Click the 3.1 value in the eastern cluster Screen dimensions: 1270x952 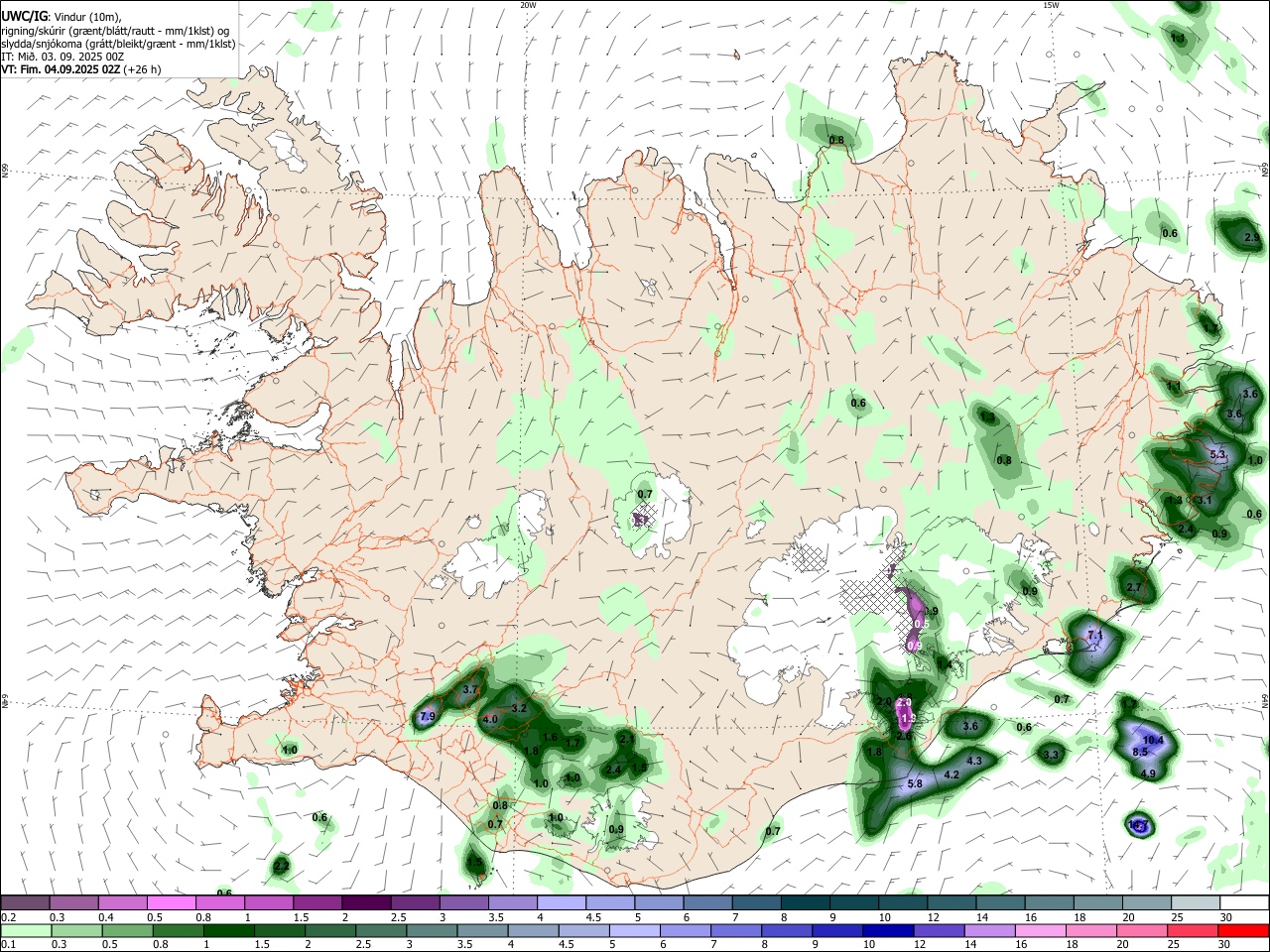(1205, 501)
